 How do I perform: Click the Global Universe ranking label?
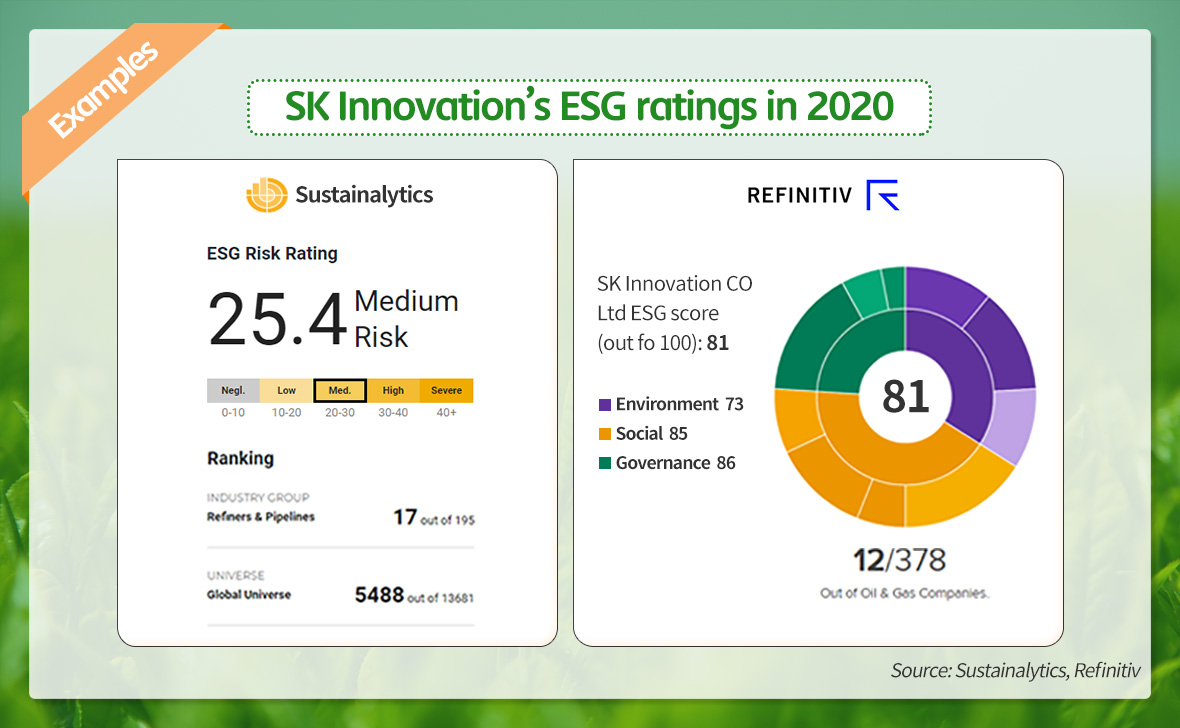(249, 595)
